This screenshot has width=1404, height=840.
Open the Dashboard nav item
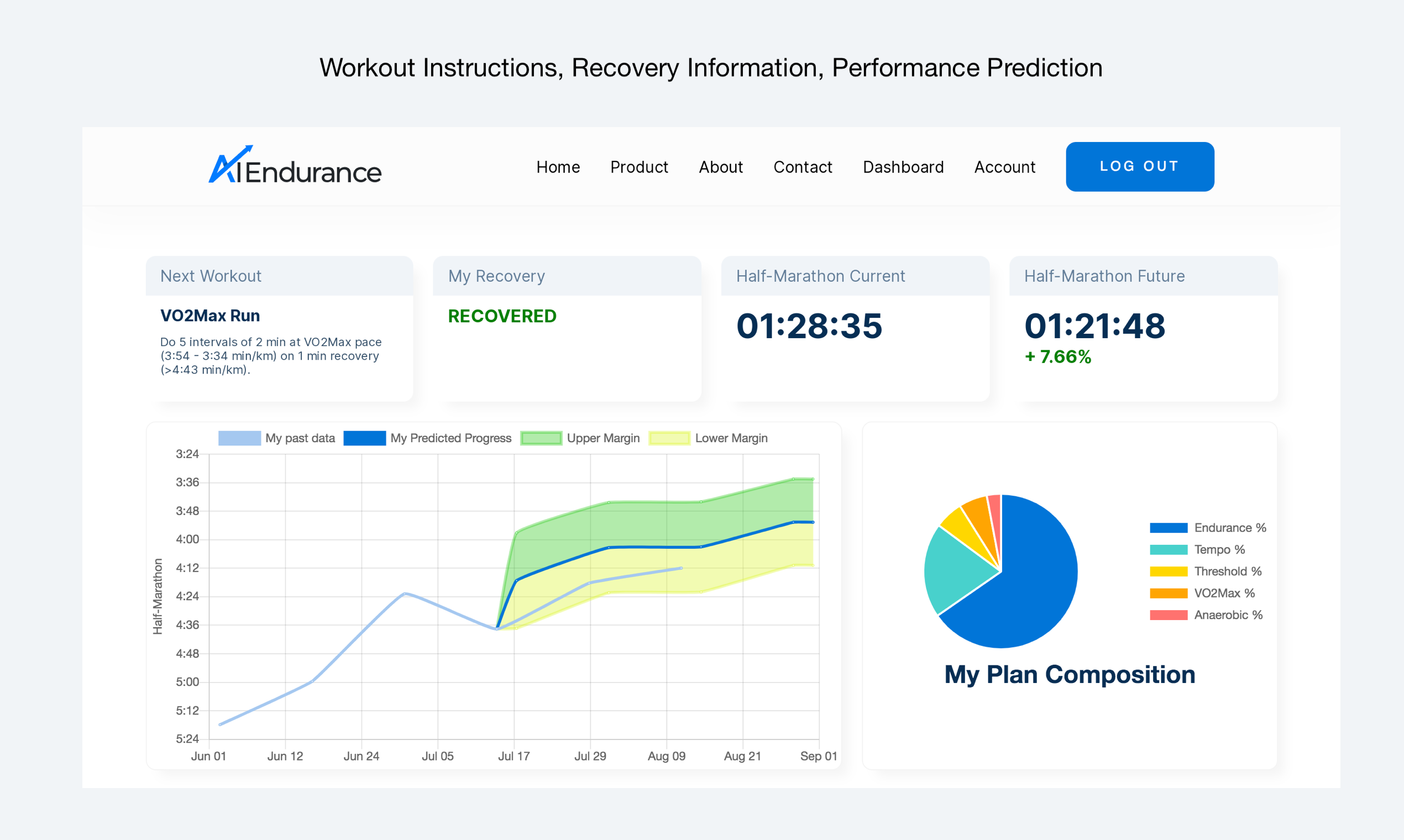point(903,167)
